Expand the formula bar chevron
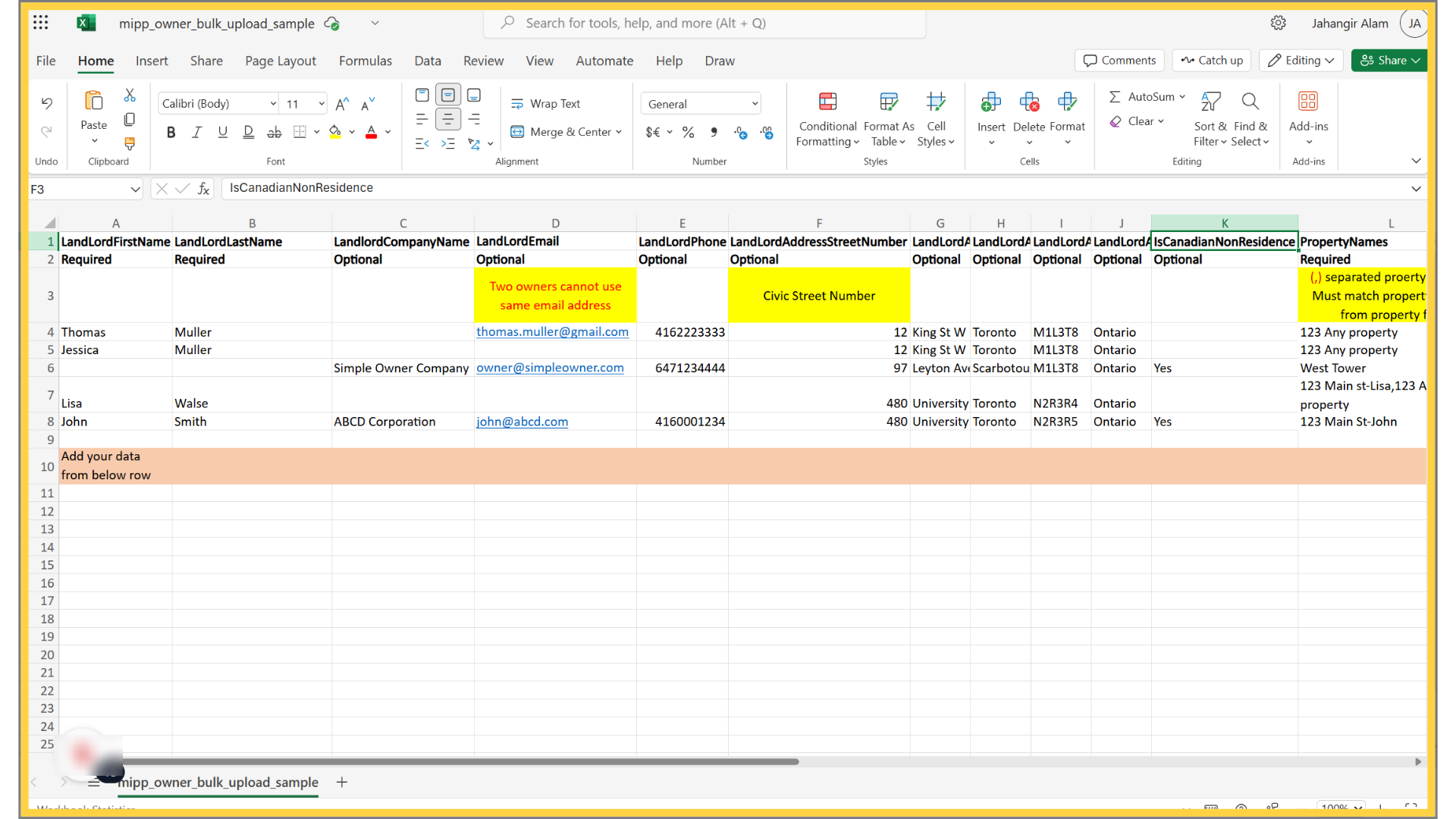This screenshot has height=819, width=1456. pyautogui.click(x=1416, y=189)
